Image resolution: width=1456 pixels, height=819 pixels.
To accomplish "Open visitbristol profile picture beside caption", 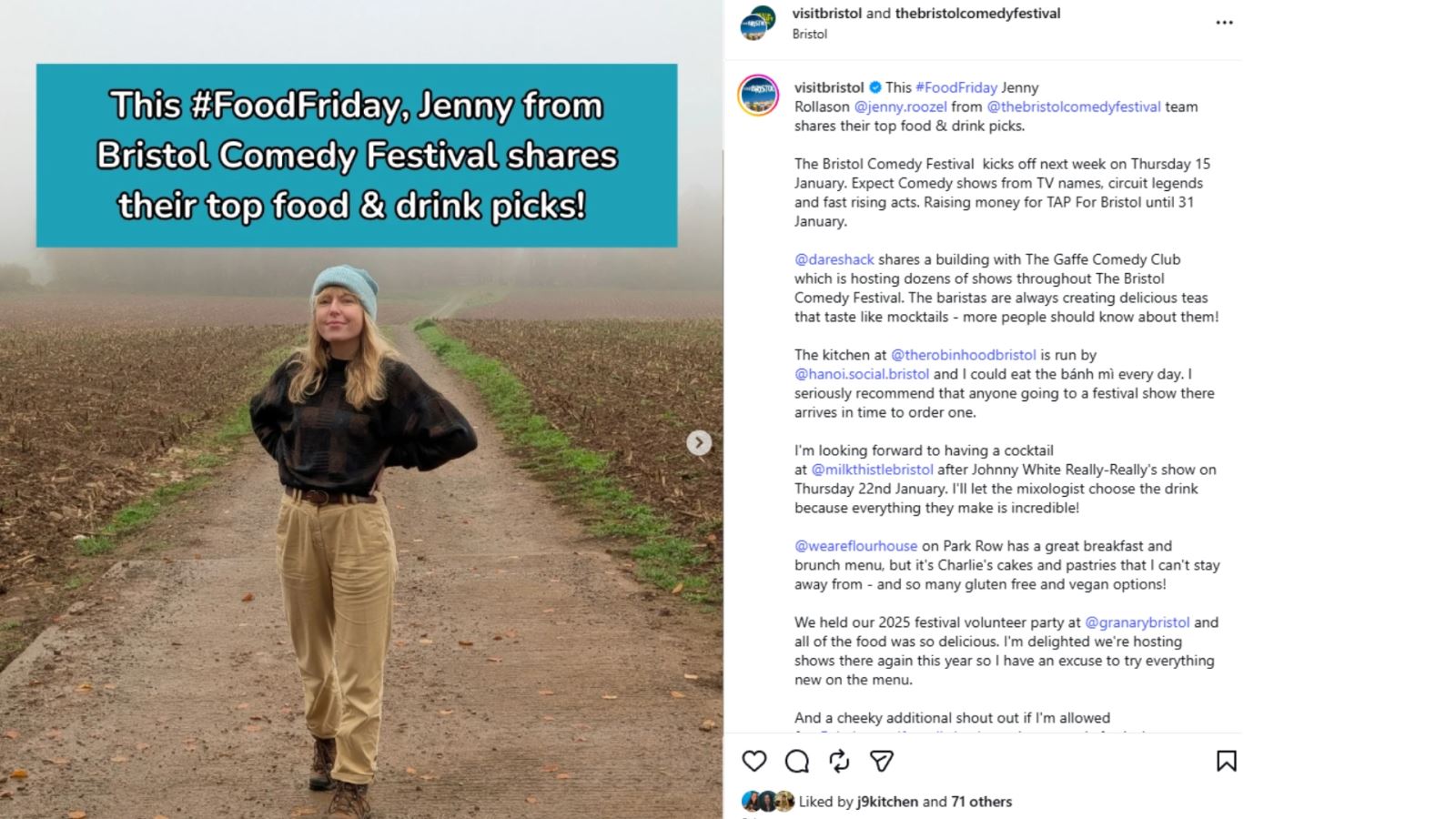I will tap(758, 96).
